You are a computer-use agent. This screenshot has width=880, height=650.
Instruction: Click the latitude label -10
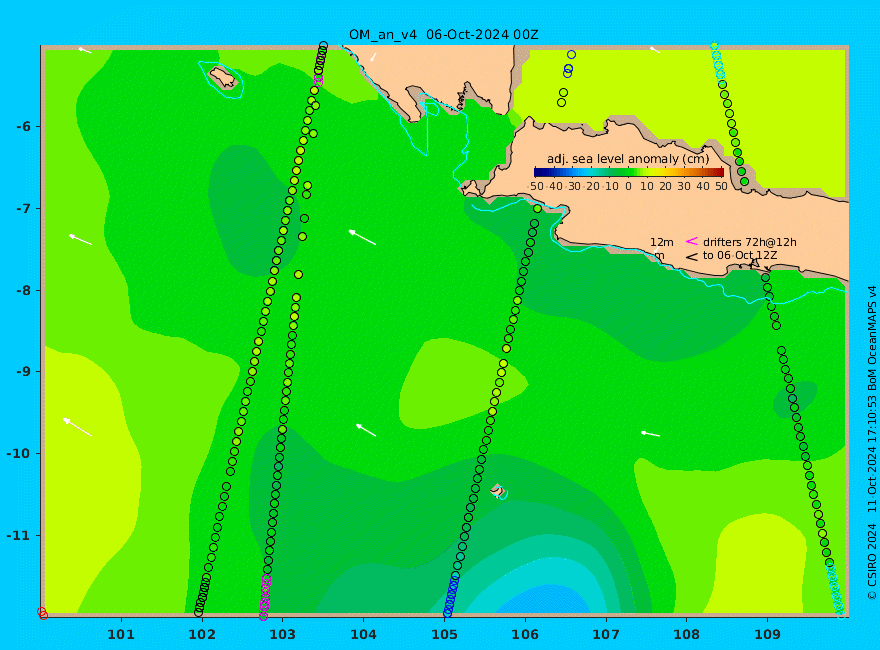click(x=19, y=454)
